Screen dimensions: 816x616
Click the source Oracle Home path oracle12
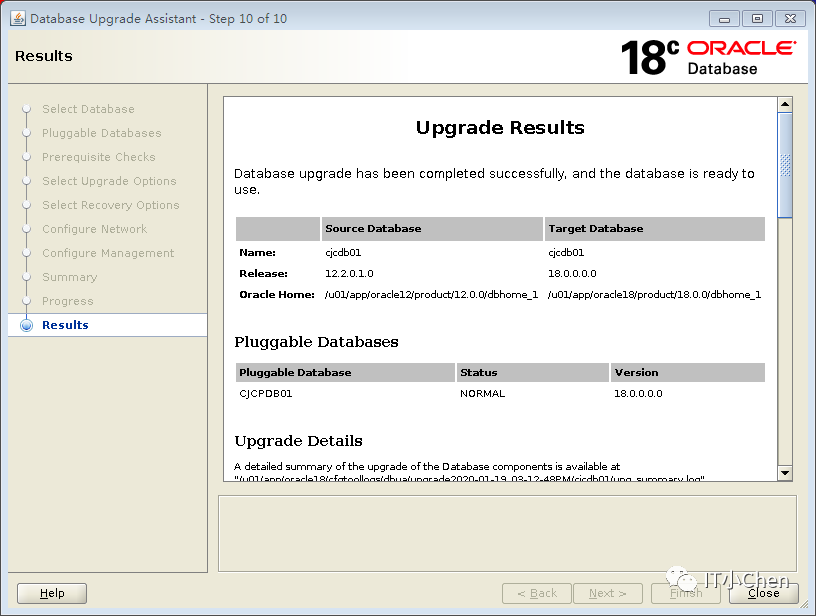pos(431,294)
